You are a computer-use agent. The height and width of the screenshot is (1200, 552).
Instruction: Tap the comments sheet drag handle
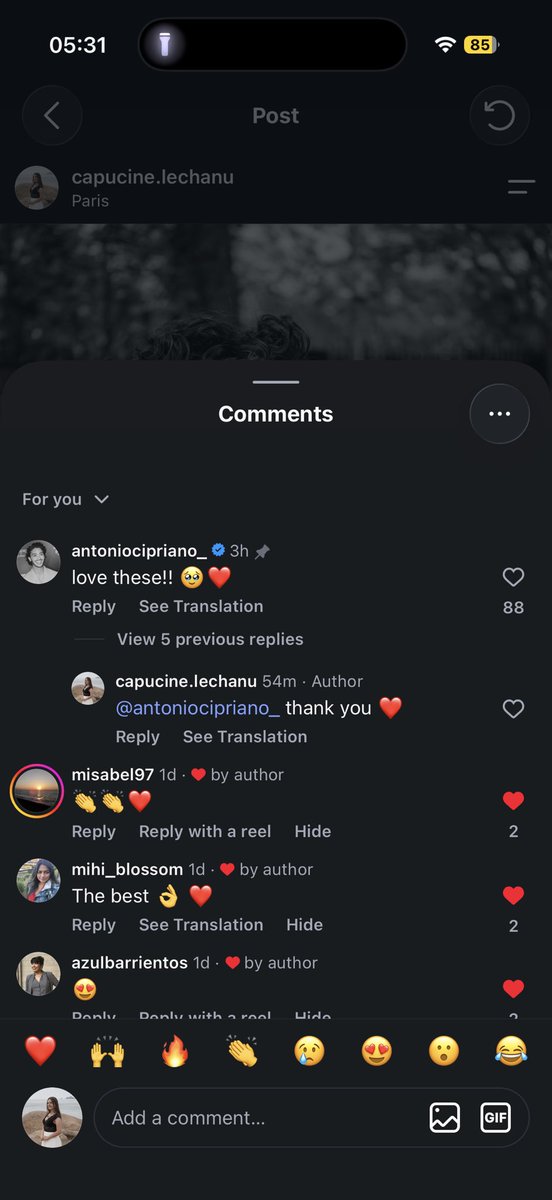pyautogui.click(x=276, y=382)
